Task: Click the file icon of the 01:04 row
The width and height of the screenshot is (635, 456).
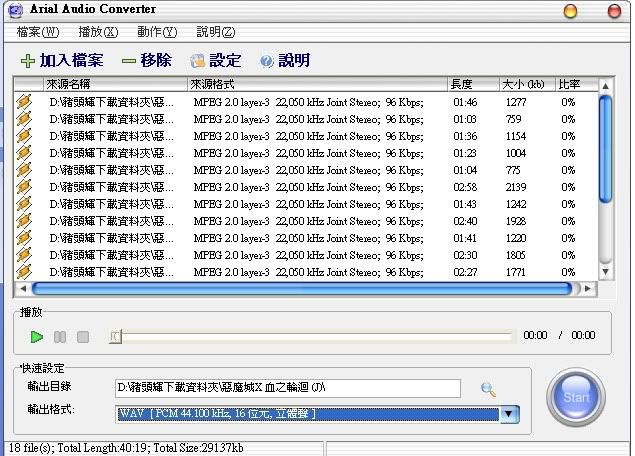Action: coord(24,170)
